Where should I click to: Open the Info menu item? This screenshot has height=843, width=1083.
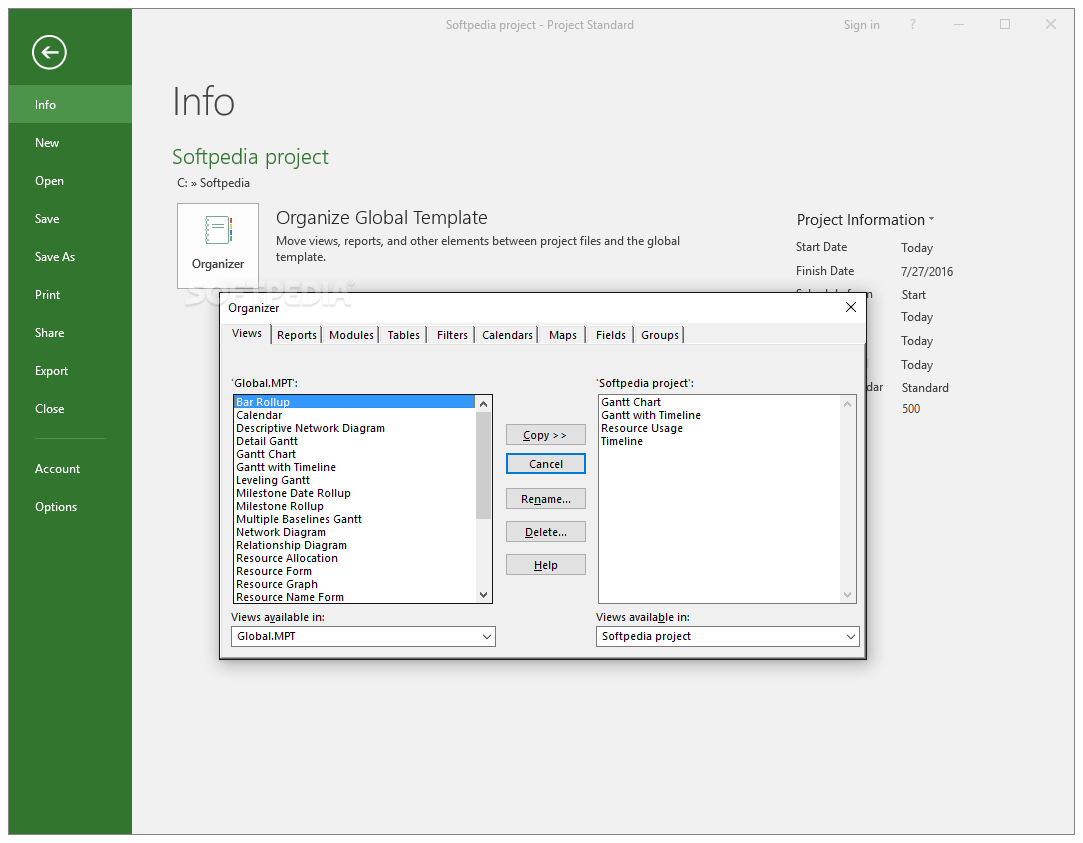[70, 104]
